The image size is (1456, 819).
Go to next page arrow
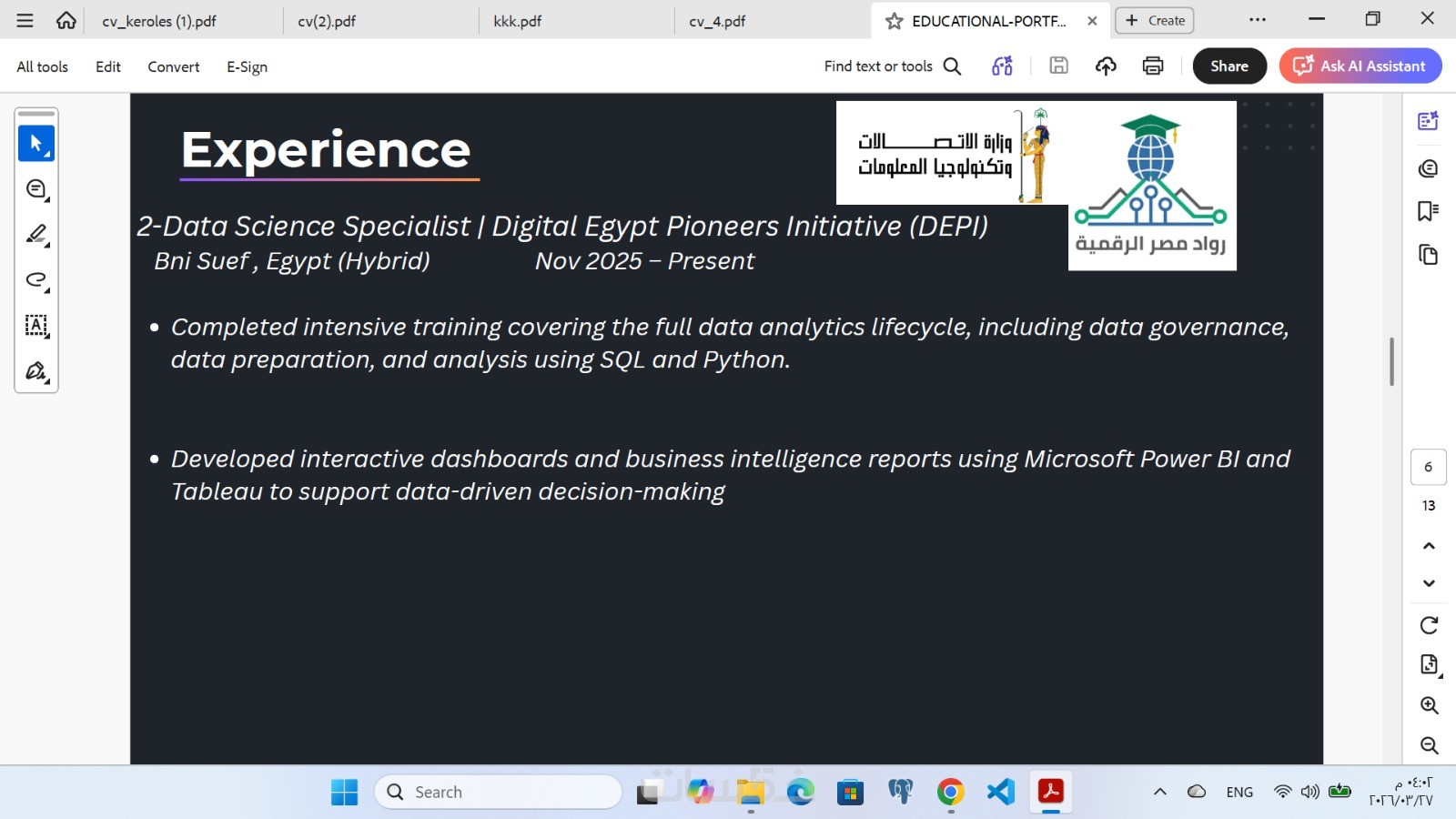1429,583
